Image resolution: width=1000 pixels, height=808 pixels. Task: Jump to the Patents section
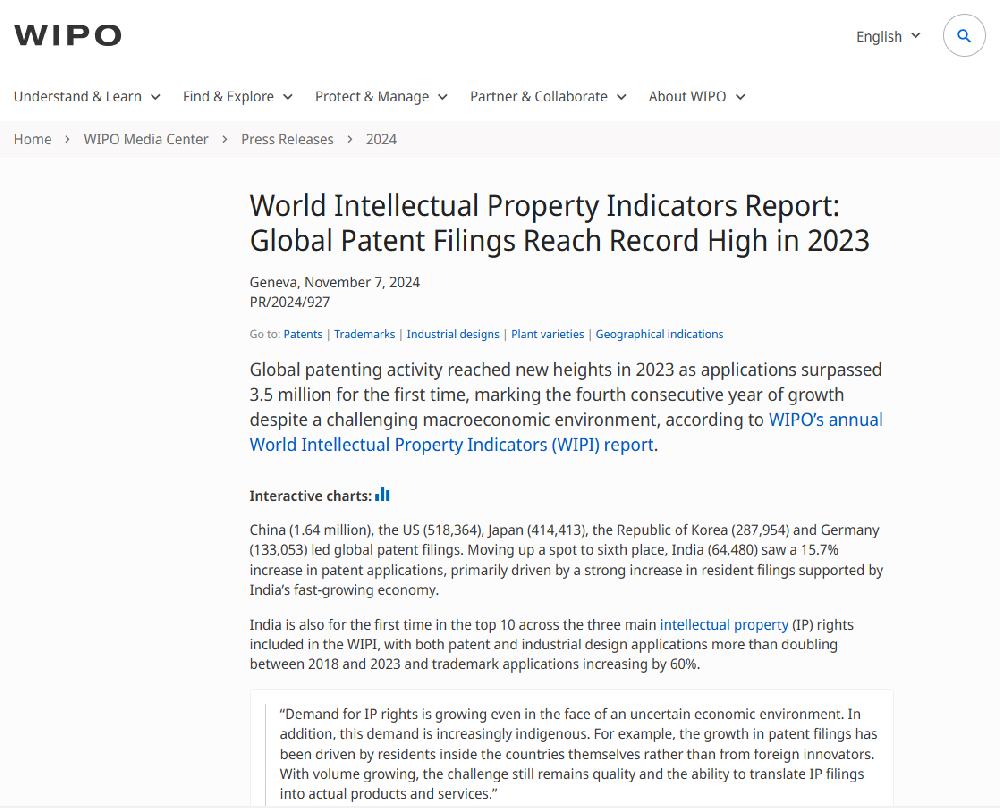303,334
